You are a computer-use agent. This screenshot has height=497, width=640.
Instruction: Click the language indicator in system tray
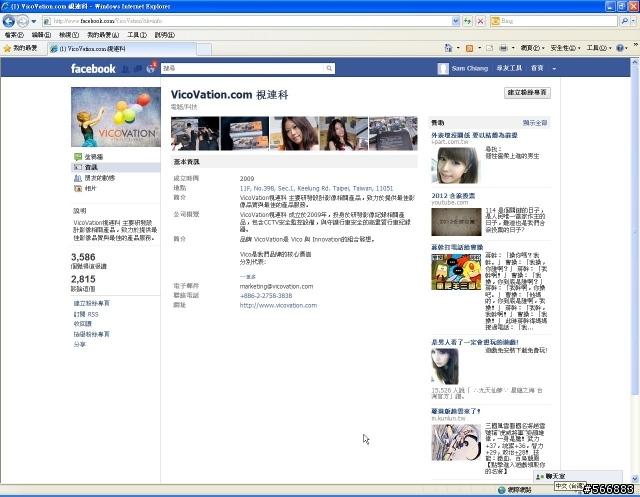coord(570,486)
